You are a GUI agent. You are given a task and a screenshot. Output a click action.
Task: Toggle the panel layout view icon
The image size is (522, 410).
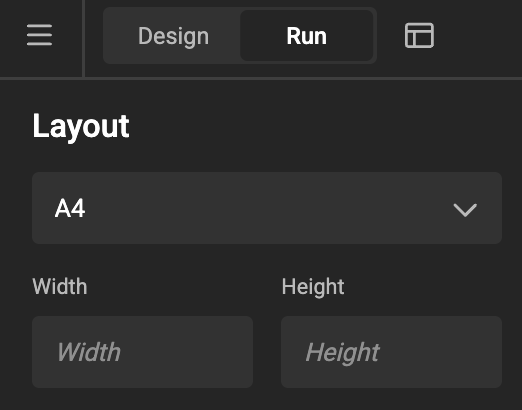(419, 35)
